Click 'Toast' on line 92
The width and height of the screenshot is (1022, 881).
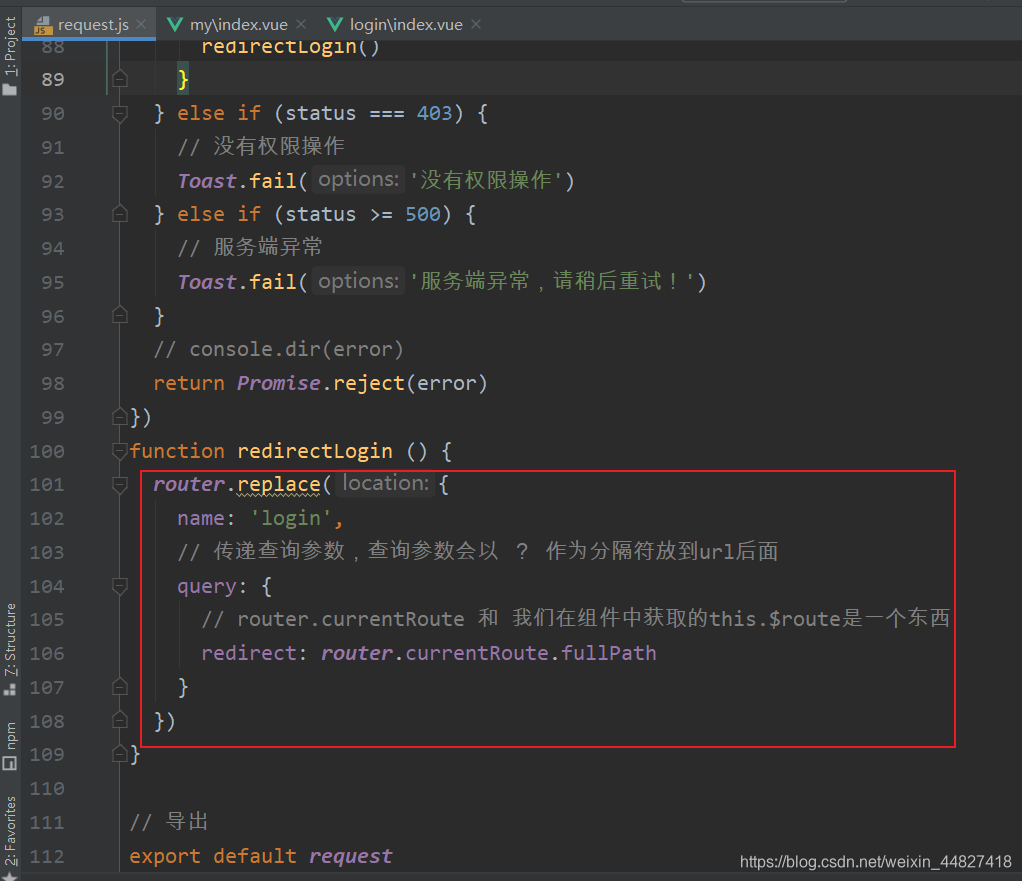point(207,181)
